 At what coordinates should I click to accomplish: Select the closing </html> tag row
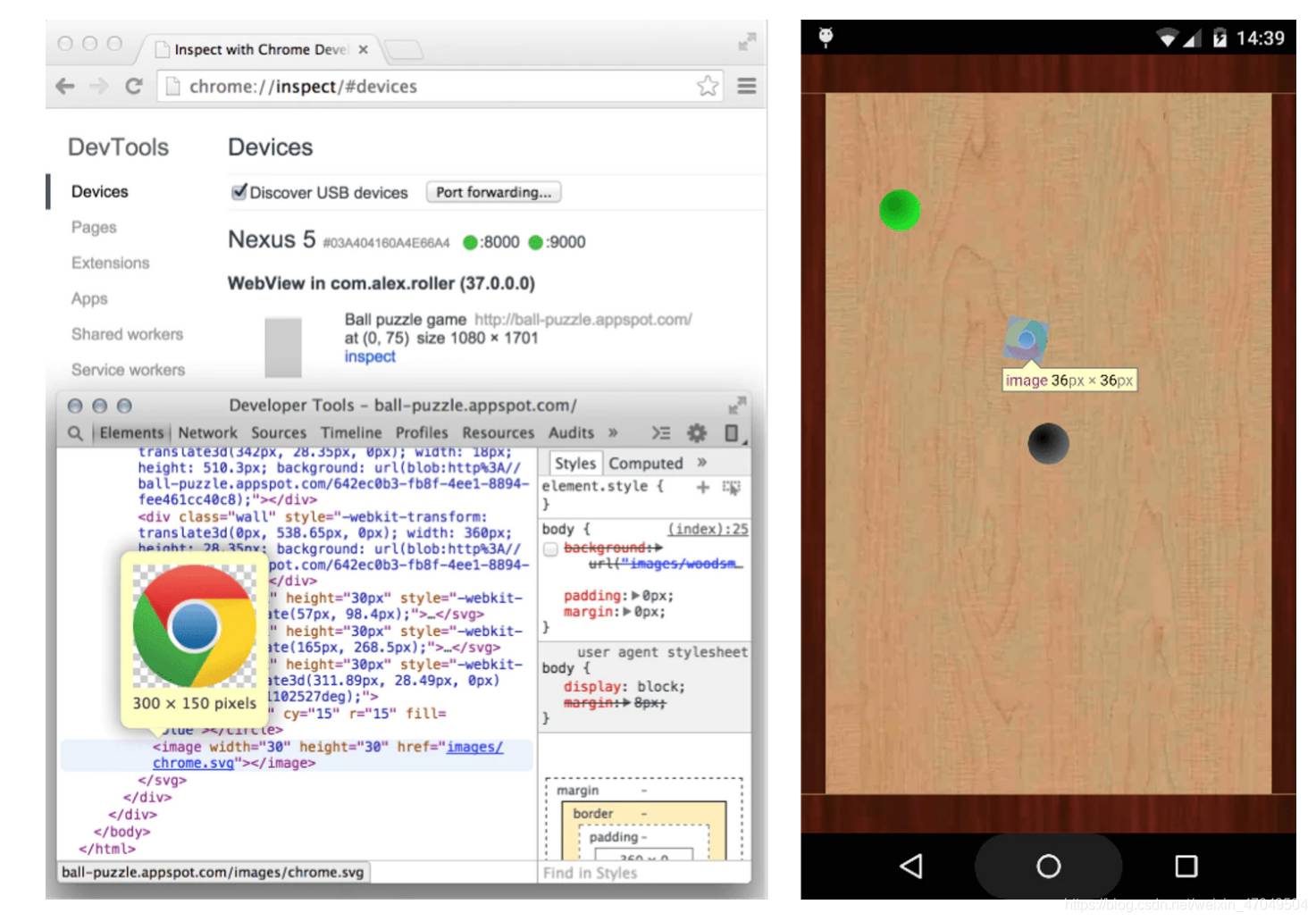(x=107, y=849)
